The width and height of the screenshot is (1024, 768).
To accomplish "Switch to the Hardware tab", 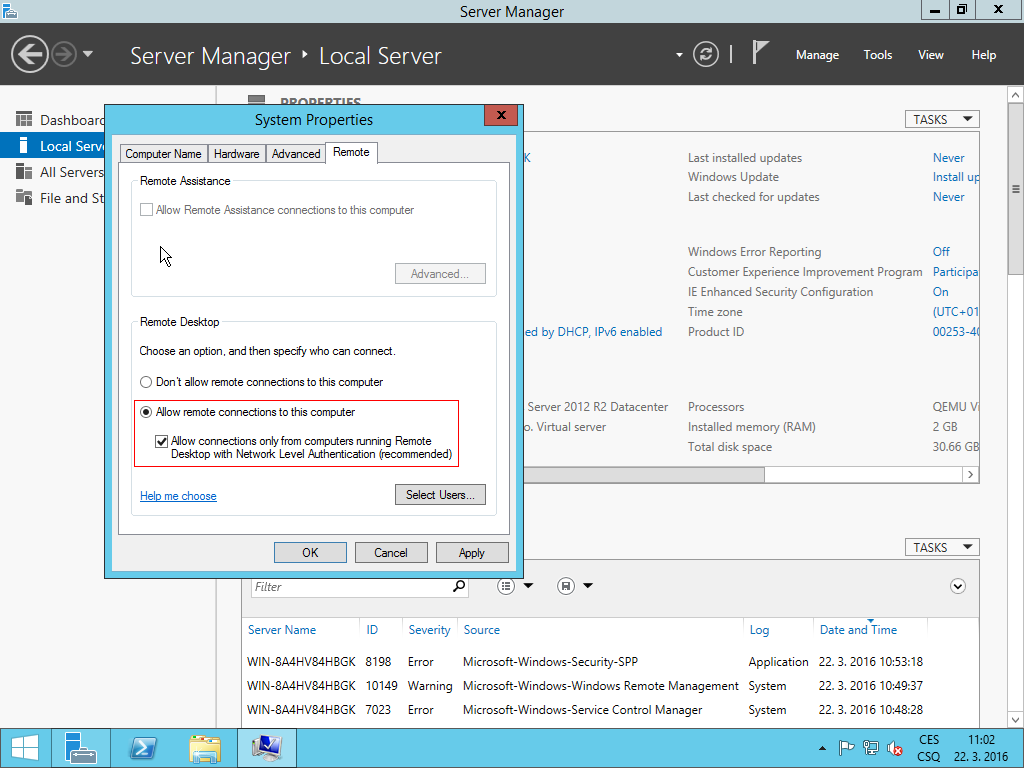I will (236, 153).
